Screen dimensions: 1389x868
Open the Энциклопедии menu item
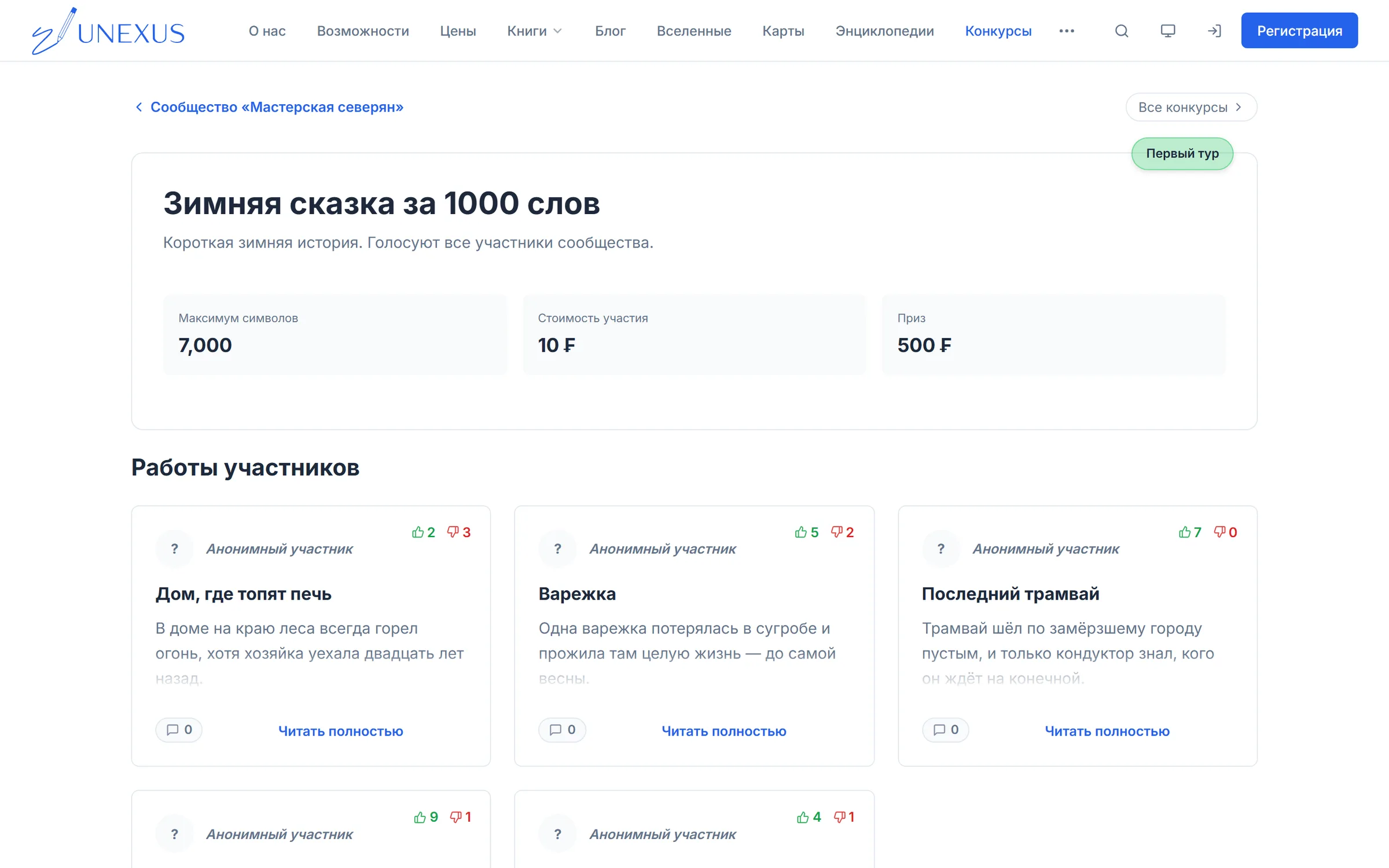[884, 31]
